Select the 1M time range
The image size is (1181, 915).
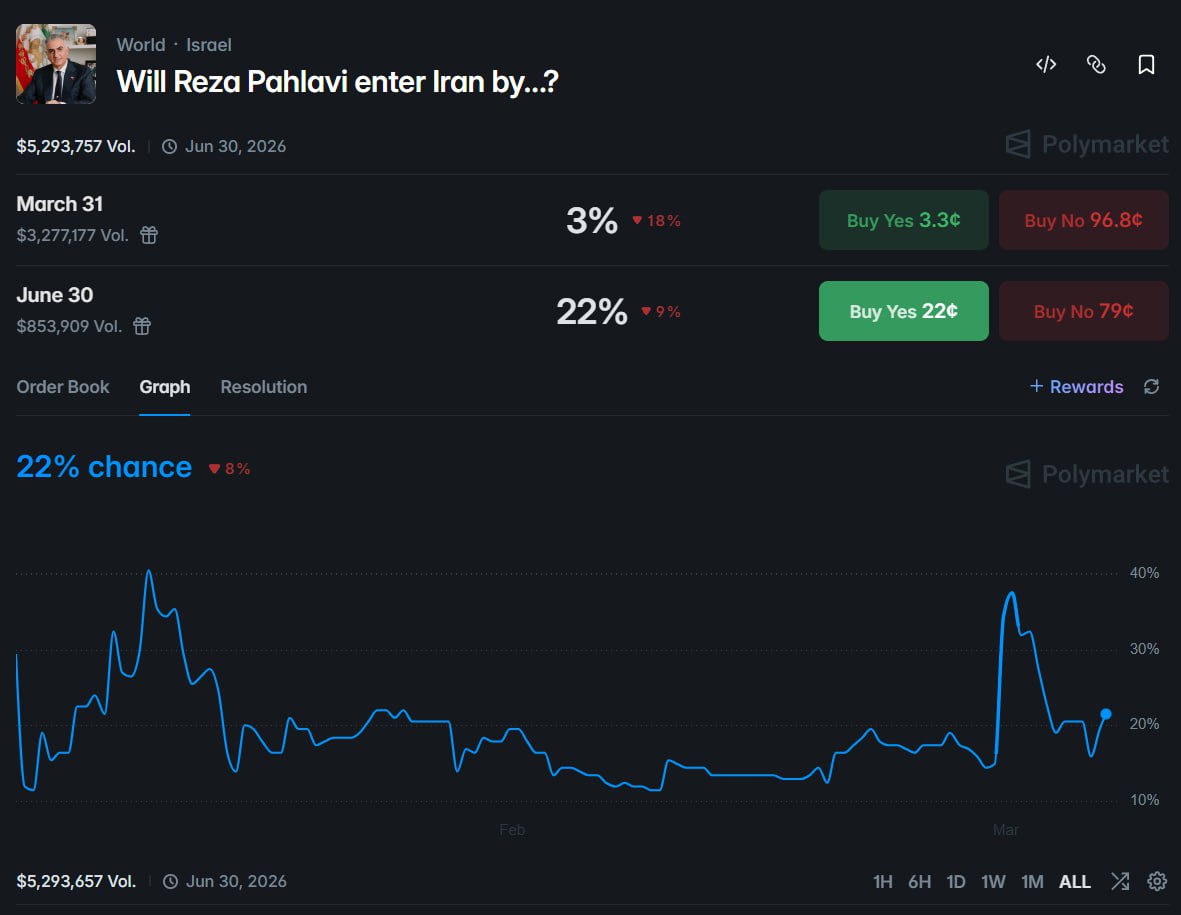click(1032, 881)
